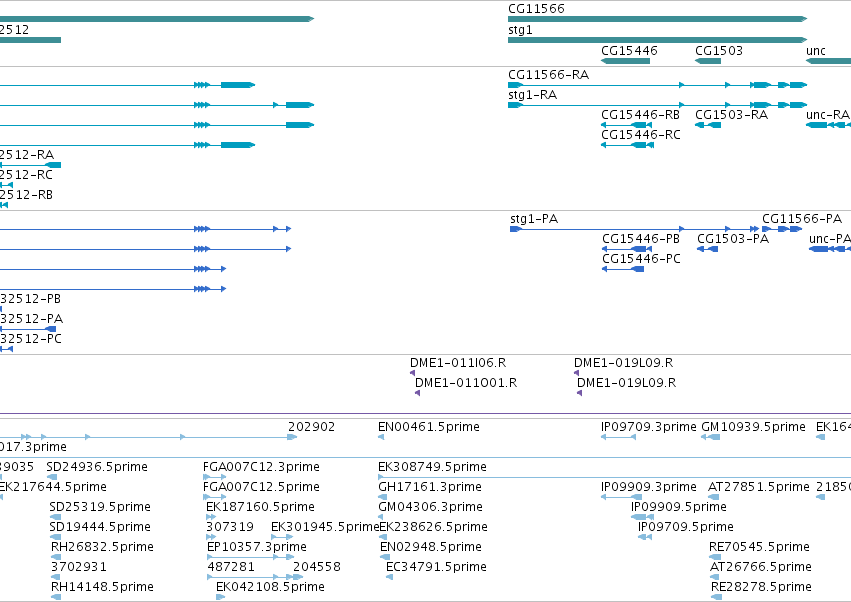Select DME1-011O01.R marker
The image size is (851, 602).
(417, 393)
